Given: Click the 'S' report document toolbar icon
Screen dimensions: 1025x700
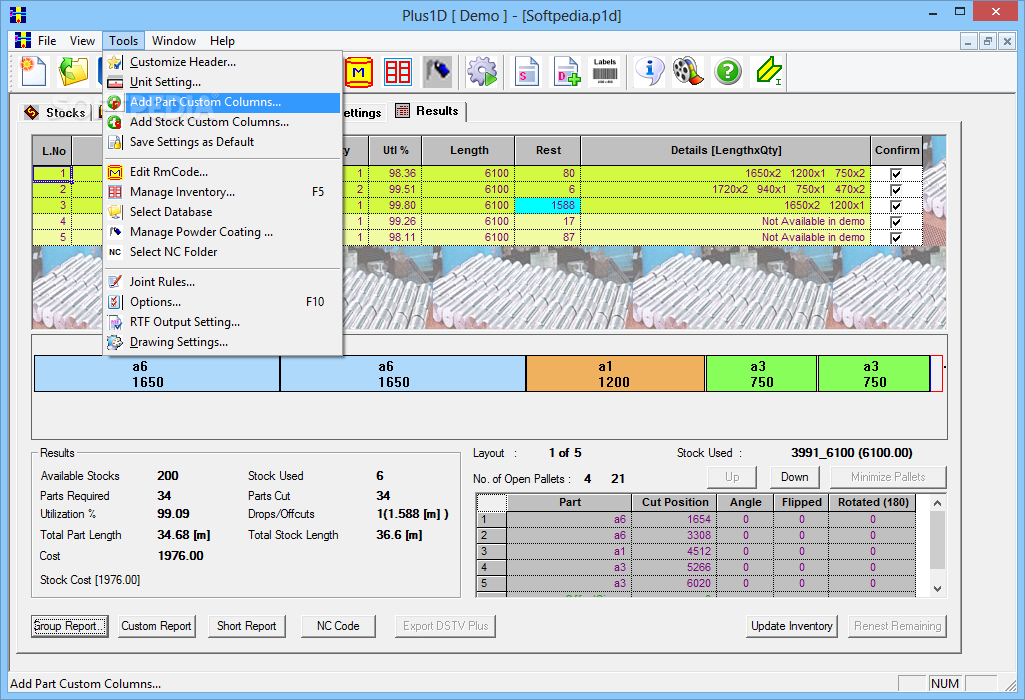Looking at the screenshot, I should 526,72.
